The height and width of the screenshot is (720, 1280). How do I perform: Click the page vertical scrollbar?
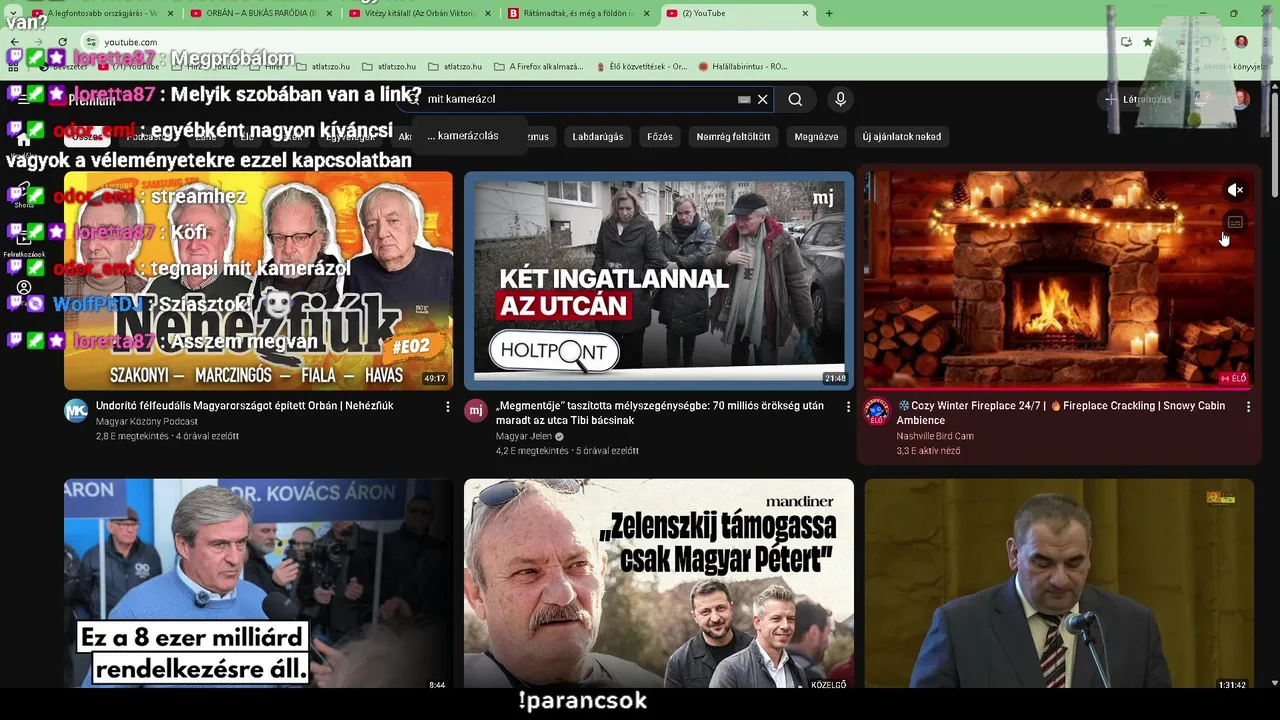tap(1274, 145)
